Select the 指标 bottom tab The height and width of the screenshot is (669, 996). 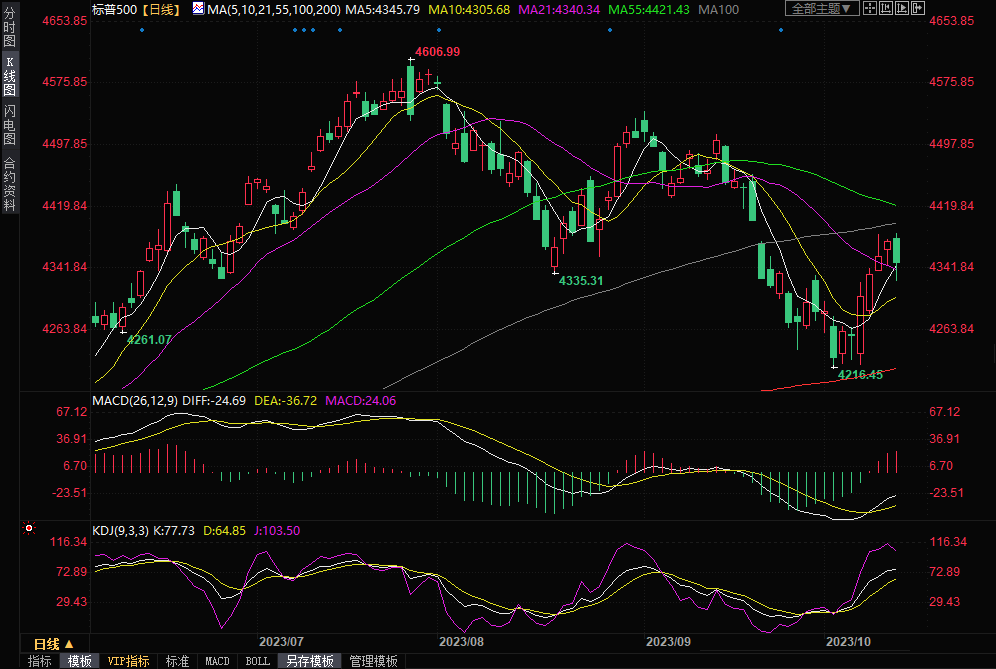[40, 661]
